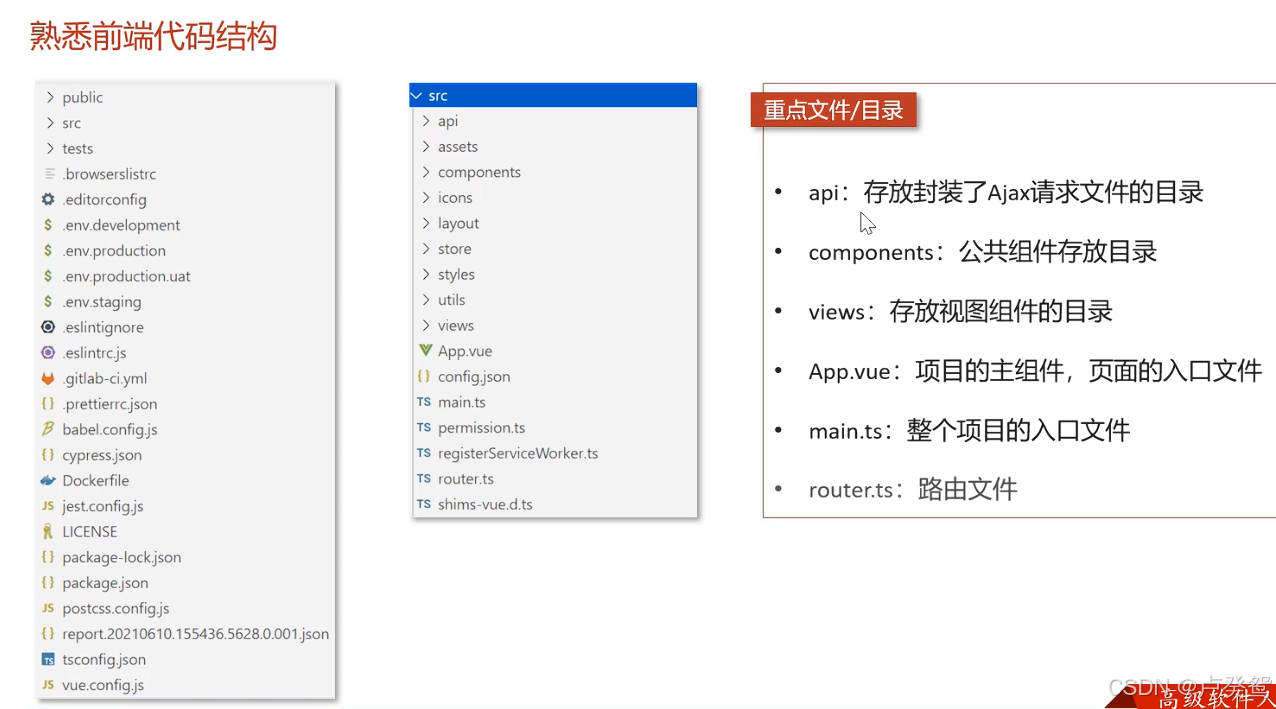This screenshot has width=1276, height=709.
Task: Click the braces icon beside .prettierrc.json
Action: pos(48,404)
